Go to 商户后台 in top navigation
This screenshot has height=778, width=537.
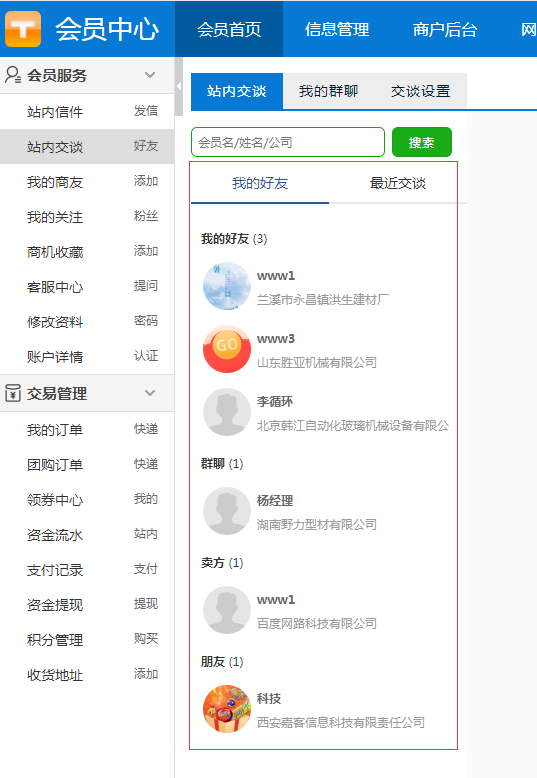pyautogui.click(x=445, y=29)
